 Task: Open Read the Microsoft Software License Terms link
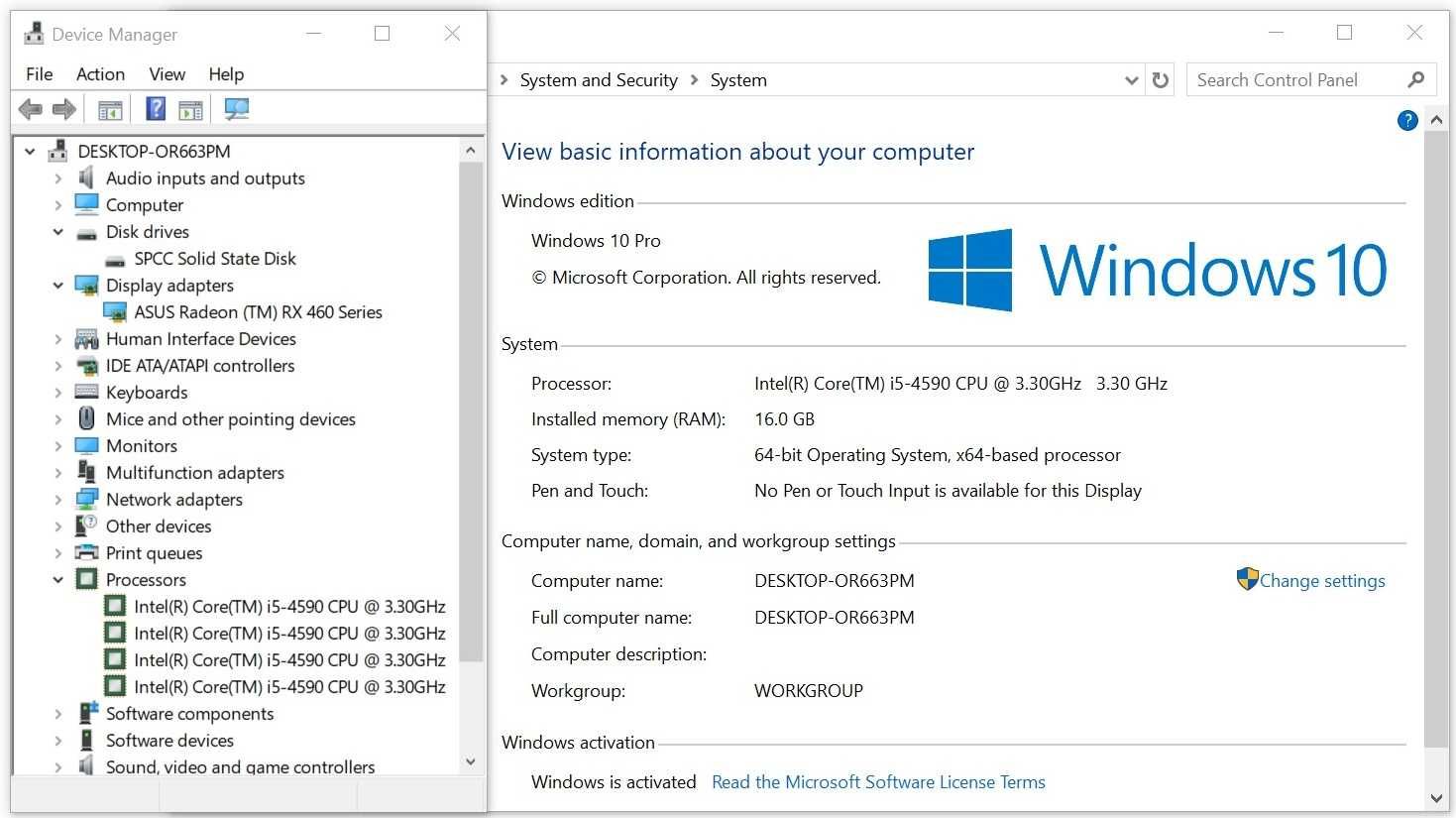point(878,782)
